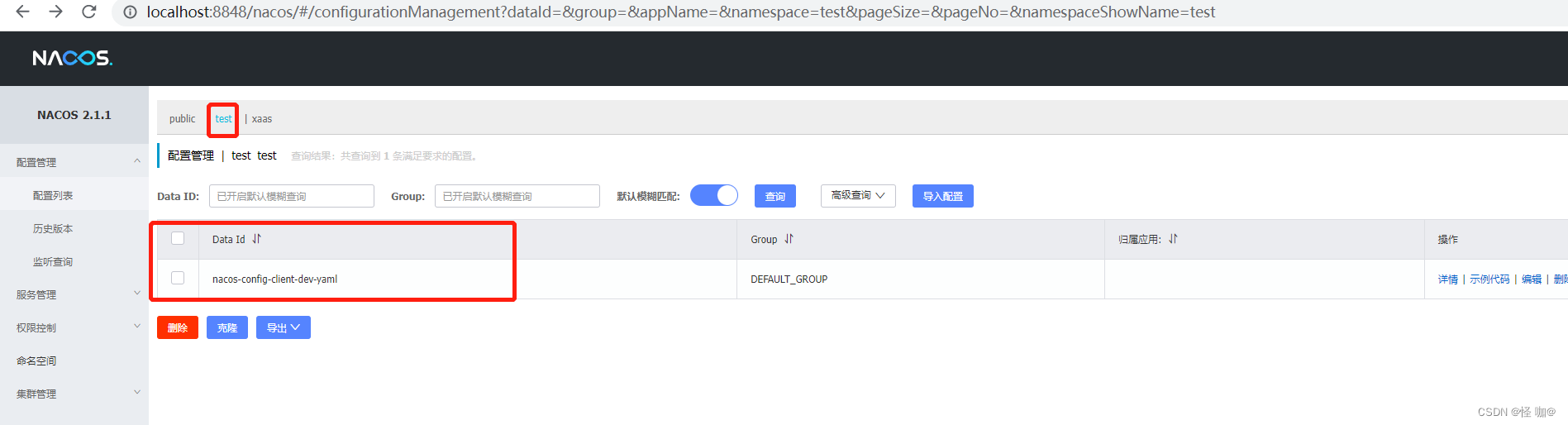Screen dimensions: 1568x425
Task: Open the 详情 link for the config
Action: click(x=1447, y=279)
